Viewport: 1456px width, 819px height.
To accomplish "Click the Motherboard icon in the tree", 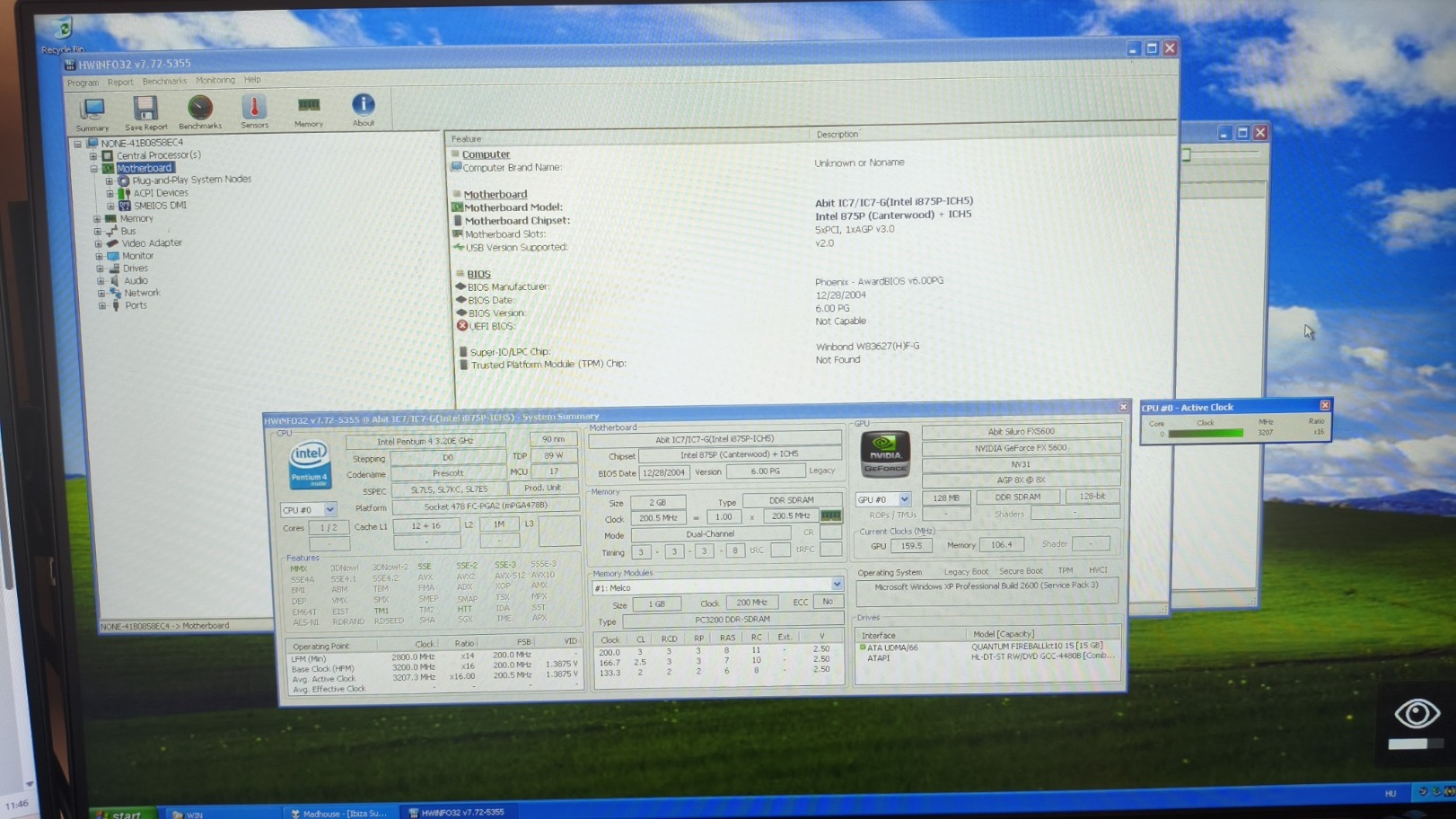I will click(108, 169).
